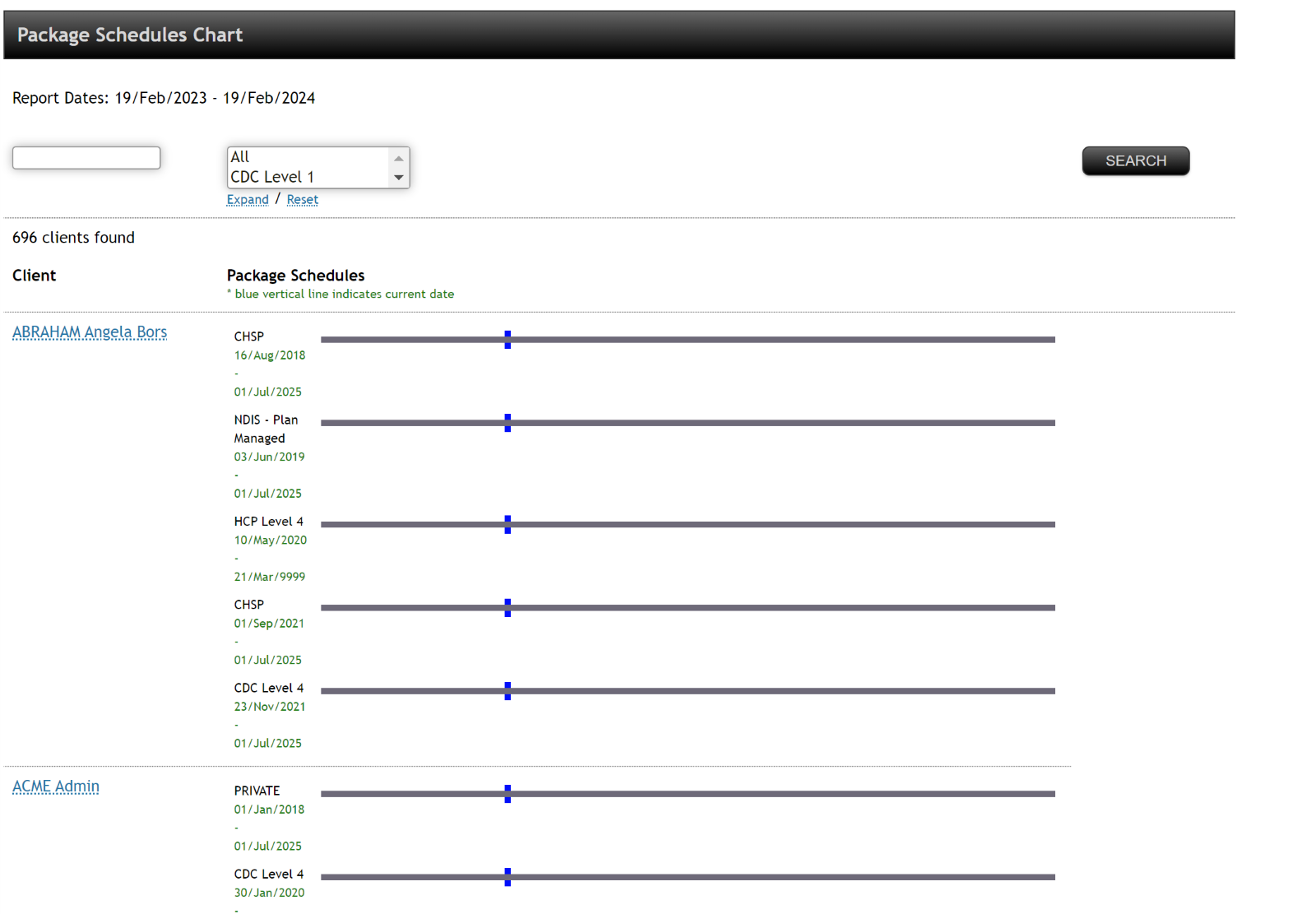Click the blue date marker on the PRIVATE schedule
1316x914 pixels.
(507, 793)
